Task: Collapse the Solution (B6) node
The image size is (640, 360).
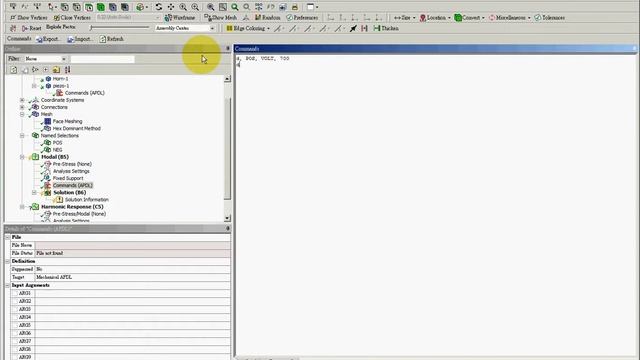Action: [34, 192]
